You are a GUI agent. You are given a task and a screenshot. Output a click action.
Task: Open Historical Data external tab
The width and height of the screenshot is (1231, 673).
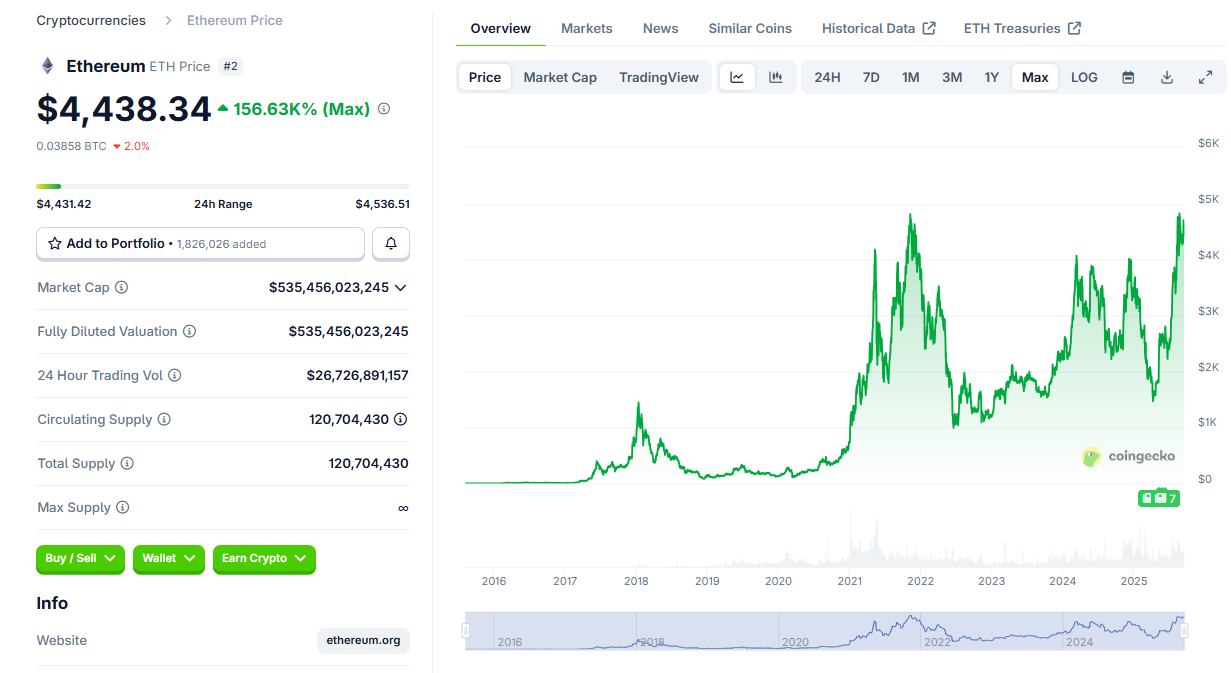(879, 28)
